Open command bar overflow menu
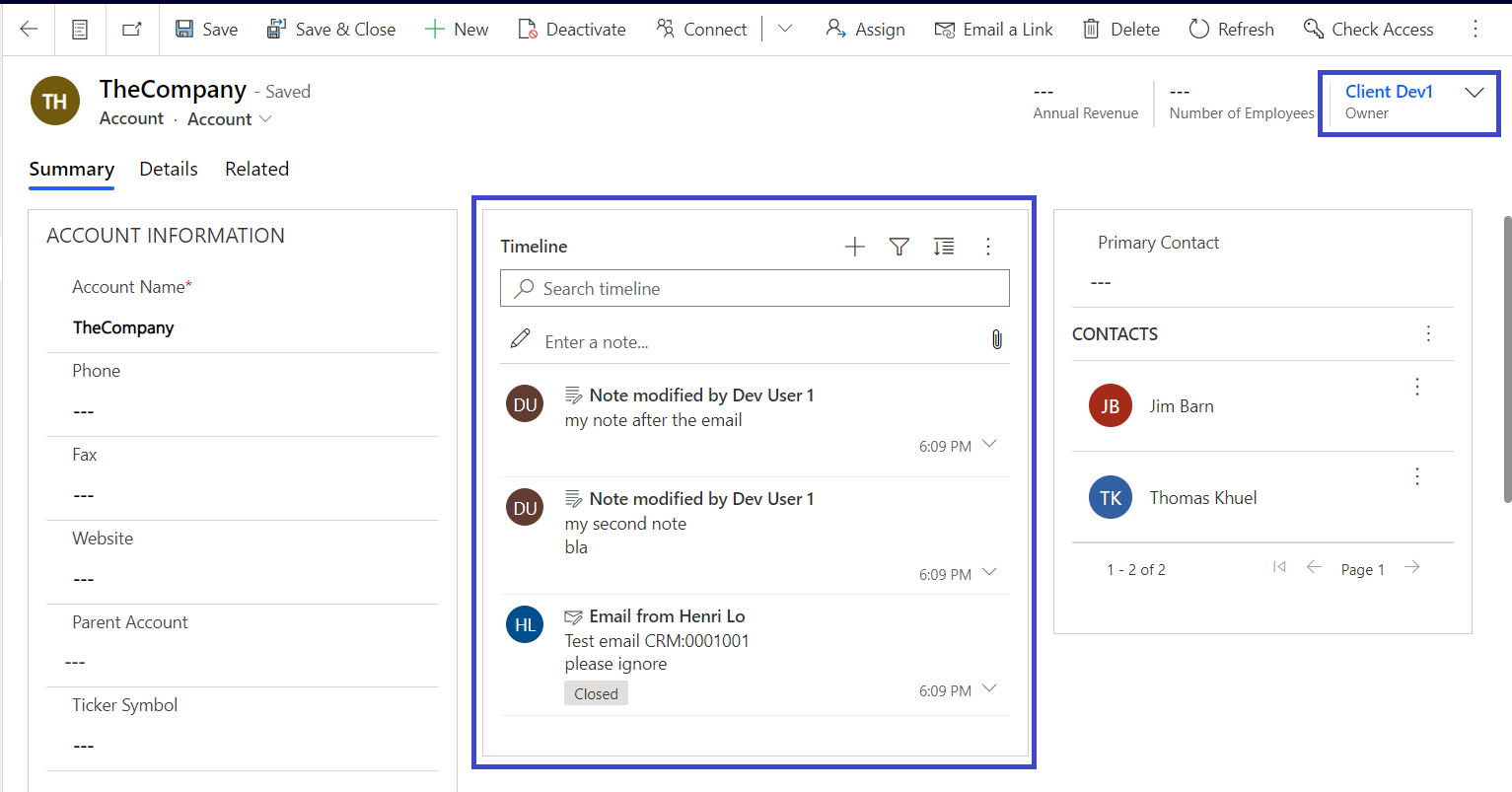 click(1476, 29)
